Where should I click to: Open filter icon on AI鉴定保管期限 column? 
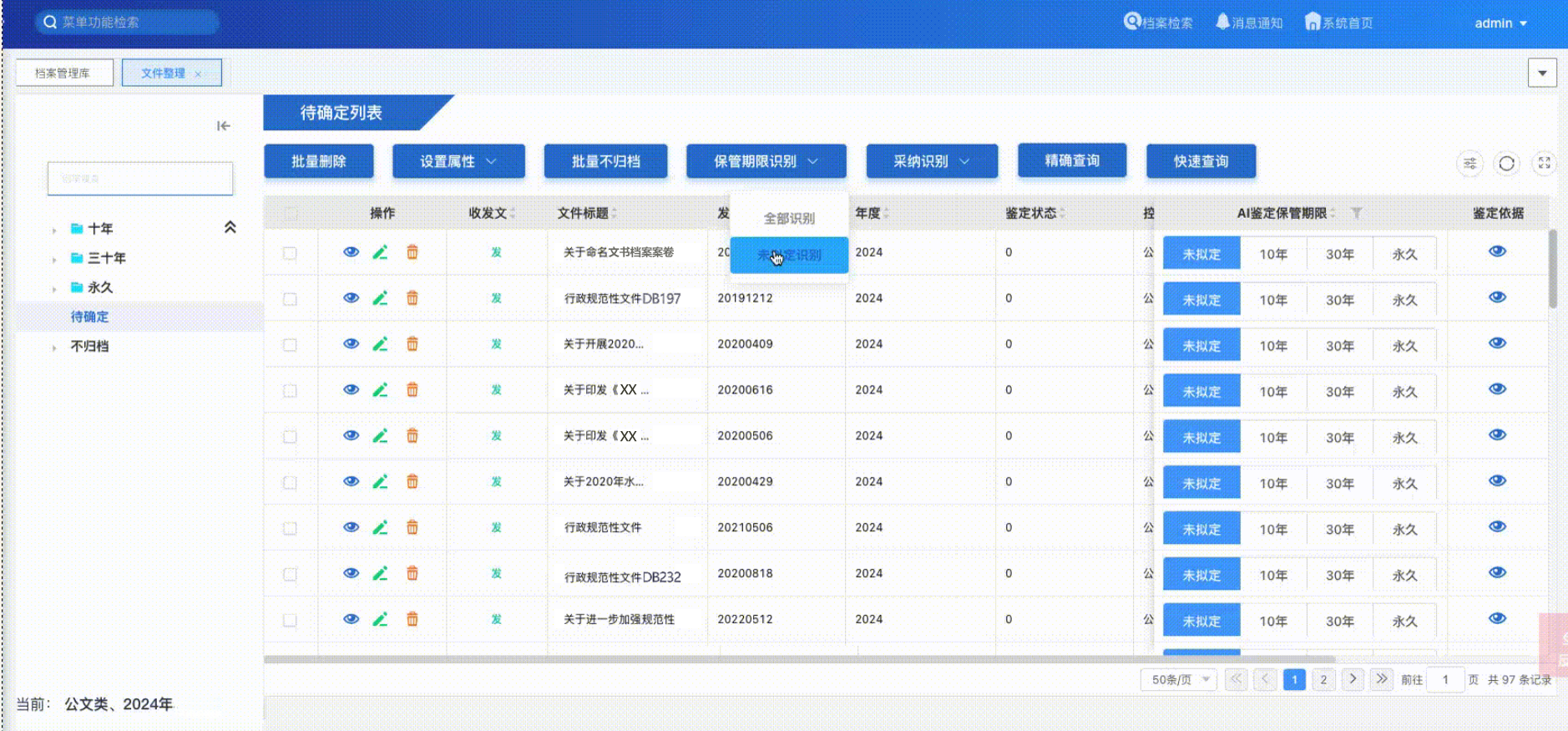[1357, 214]
